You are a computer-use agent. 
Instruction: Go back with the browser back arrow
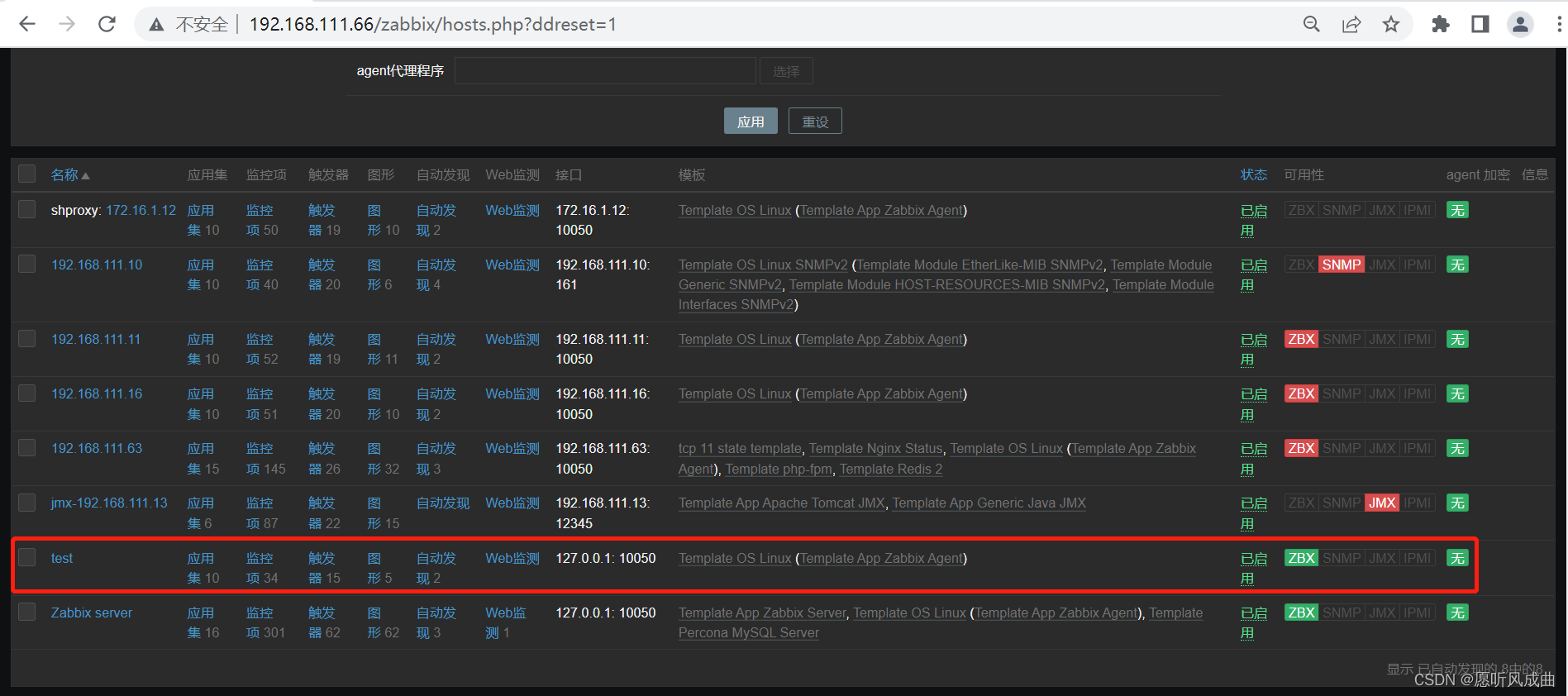tap(26, 24)
